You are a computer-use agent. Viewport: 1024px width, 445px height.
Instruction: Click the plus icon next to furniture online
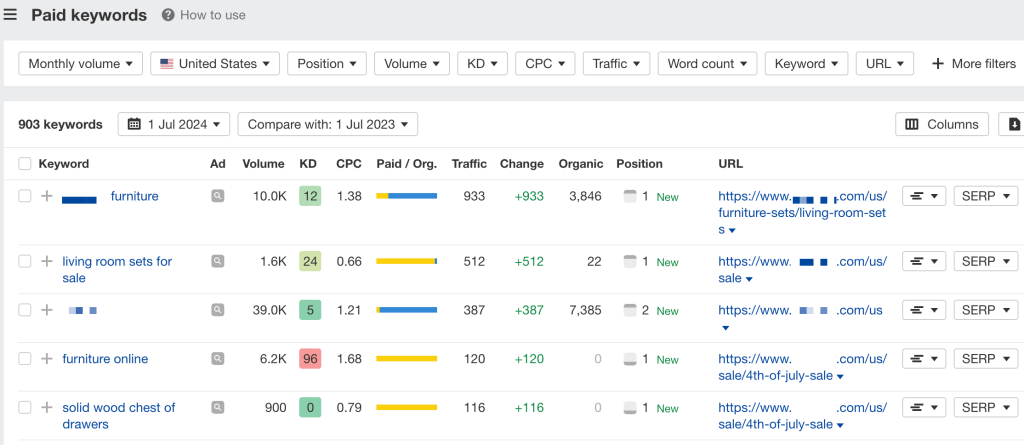click(46, 359)
